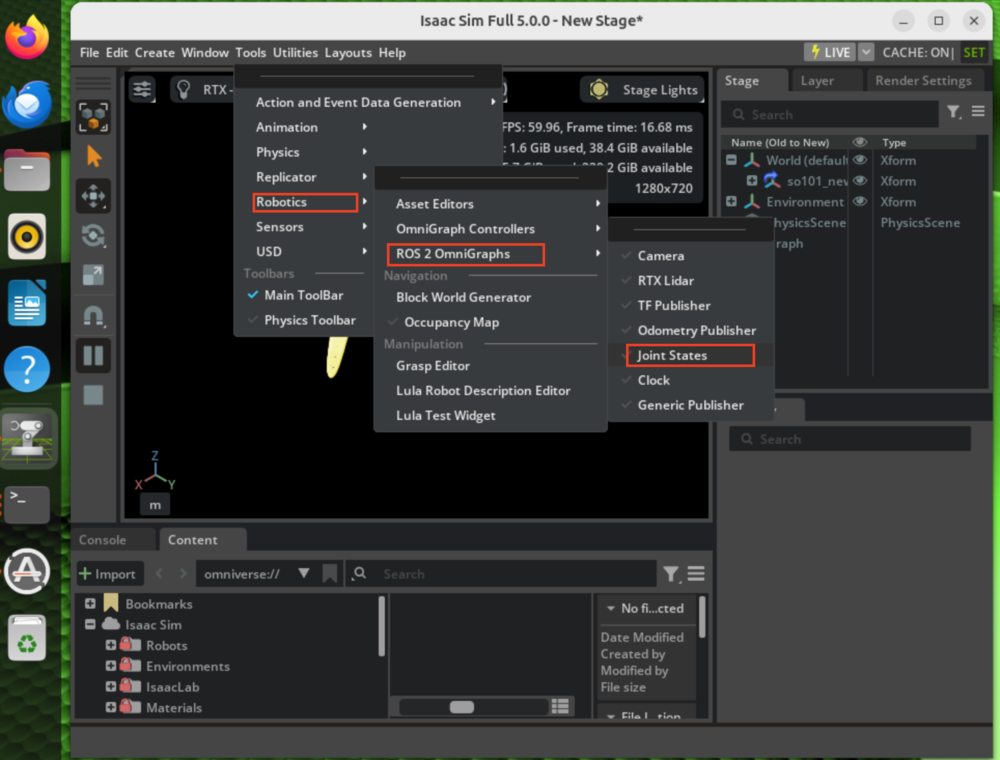Select the arrow selection tool in toolbar
Screen dimensions: 1000x760
click(94, 156)
